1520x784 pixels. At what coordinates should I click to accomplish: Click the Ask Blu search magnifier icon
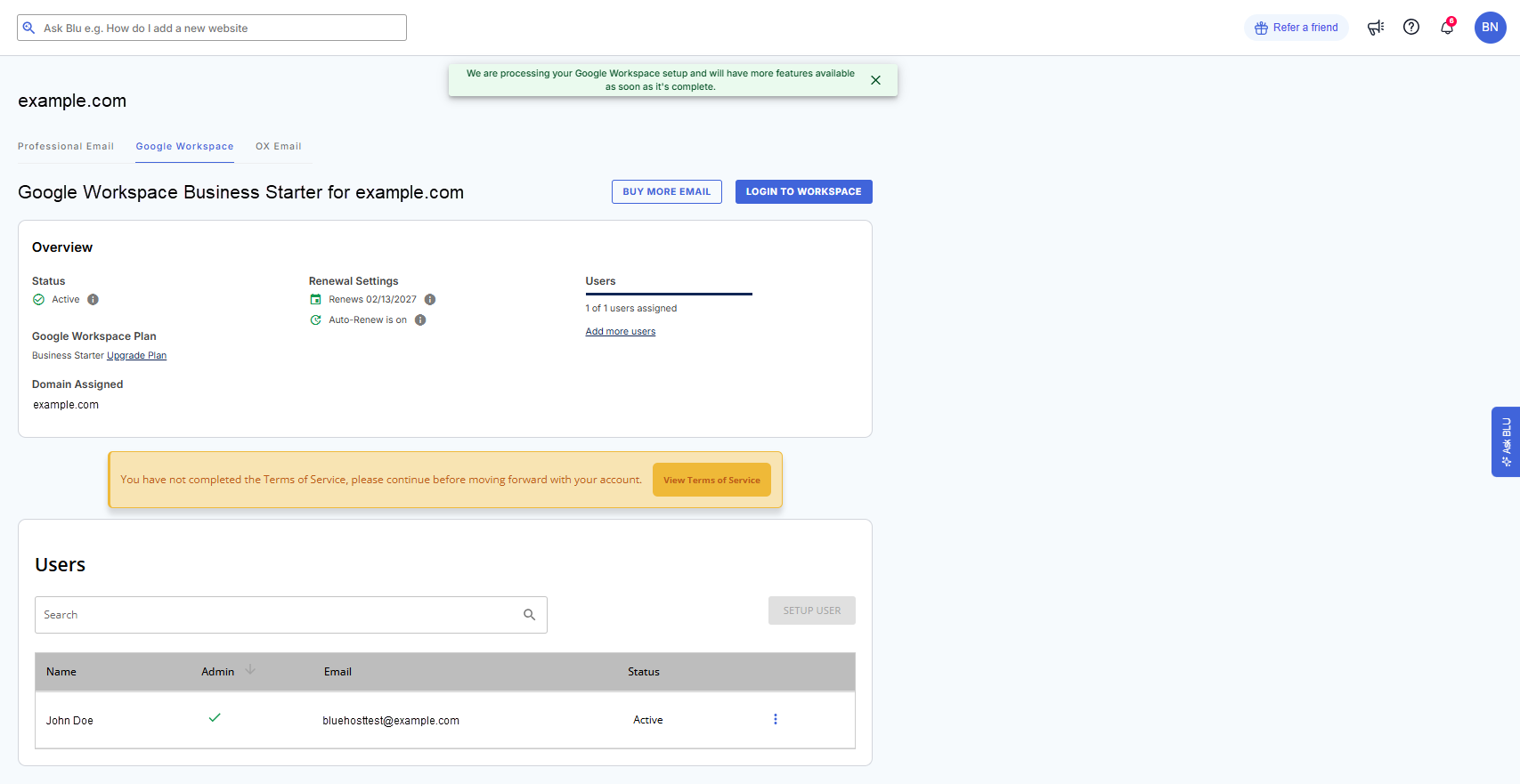(x=28, y=28)
